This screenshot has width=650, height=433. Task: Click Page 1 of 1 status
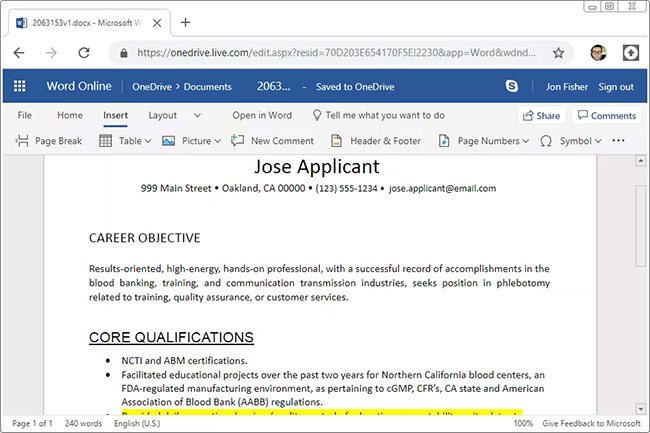(x=32, y=423)
